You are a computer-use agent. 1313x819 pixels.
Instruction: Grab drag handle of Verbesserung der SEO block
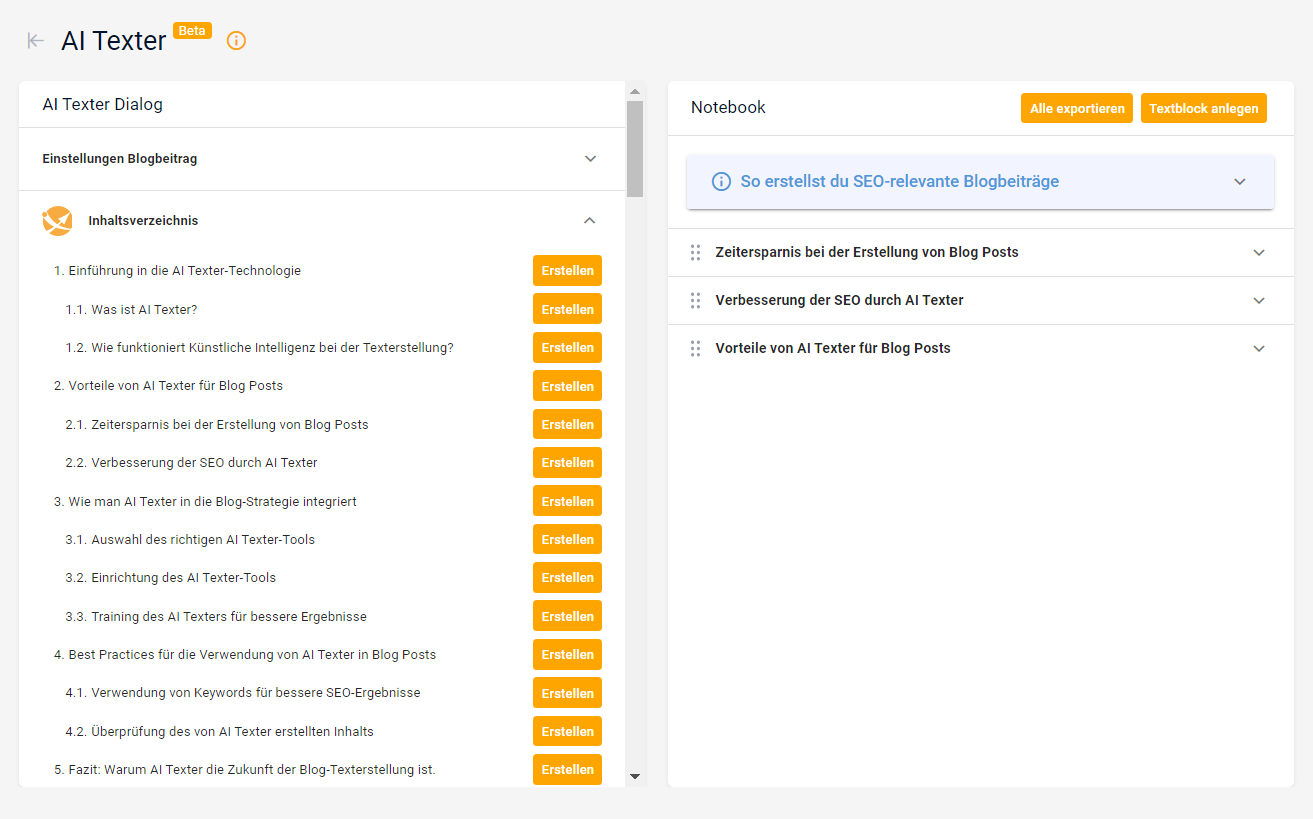pyautogui.click(x=695, y=301)
